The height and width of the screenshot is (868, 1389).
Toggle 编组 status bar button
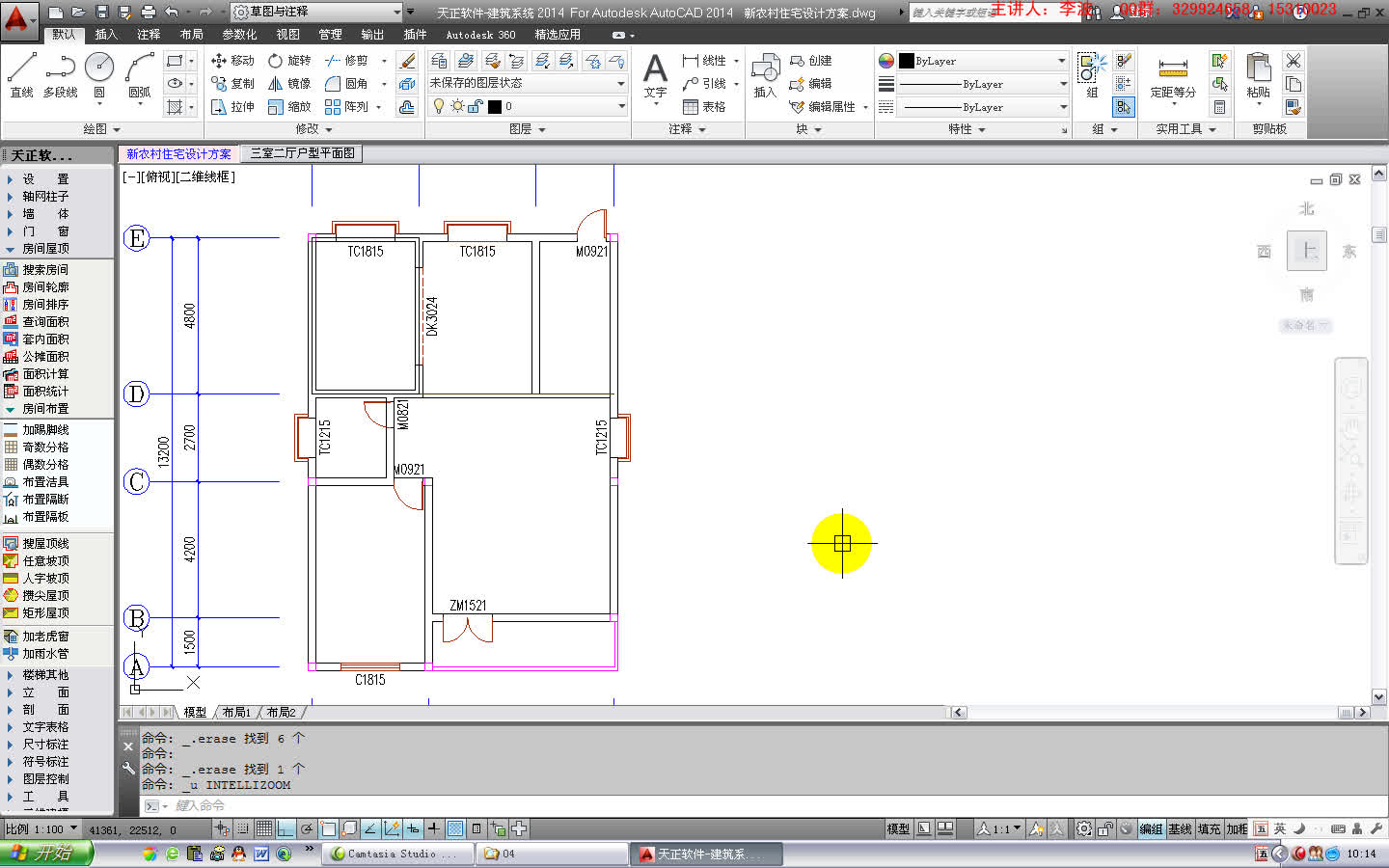(1151, 828)
